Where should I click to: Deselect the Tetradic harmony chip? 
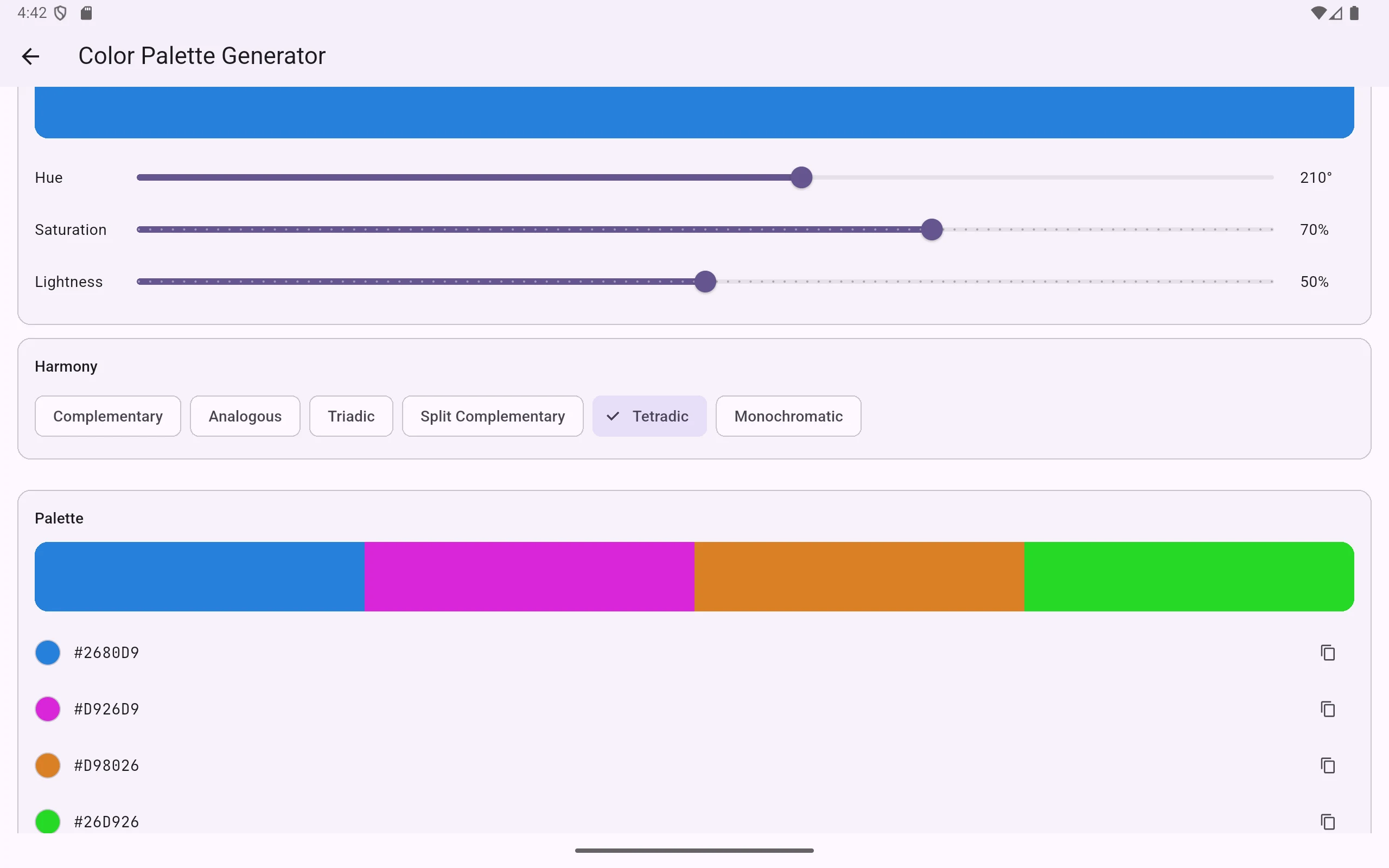point(649,416)
